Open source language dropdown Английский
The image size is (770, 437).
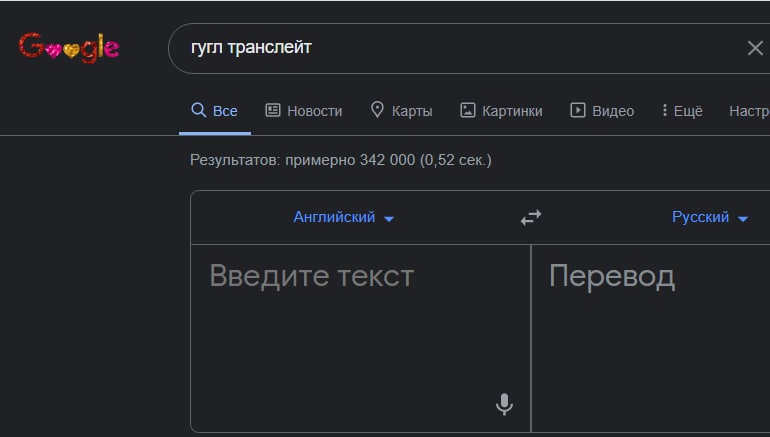344,217
